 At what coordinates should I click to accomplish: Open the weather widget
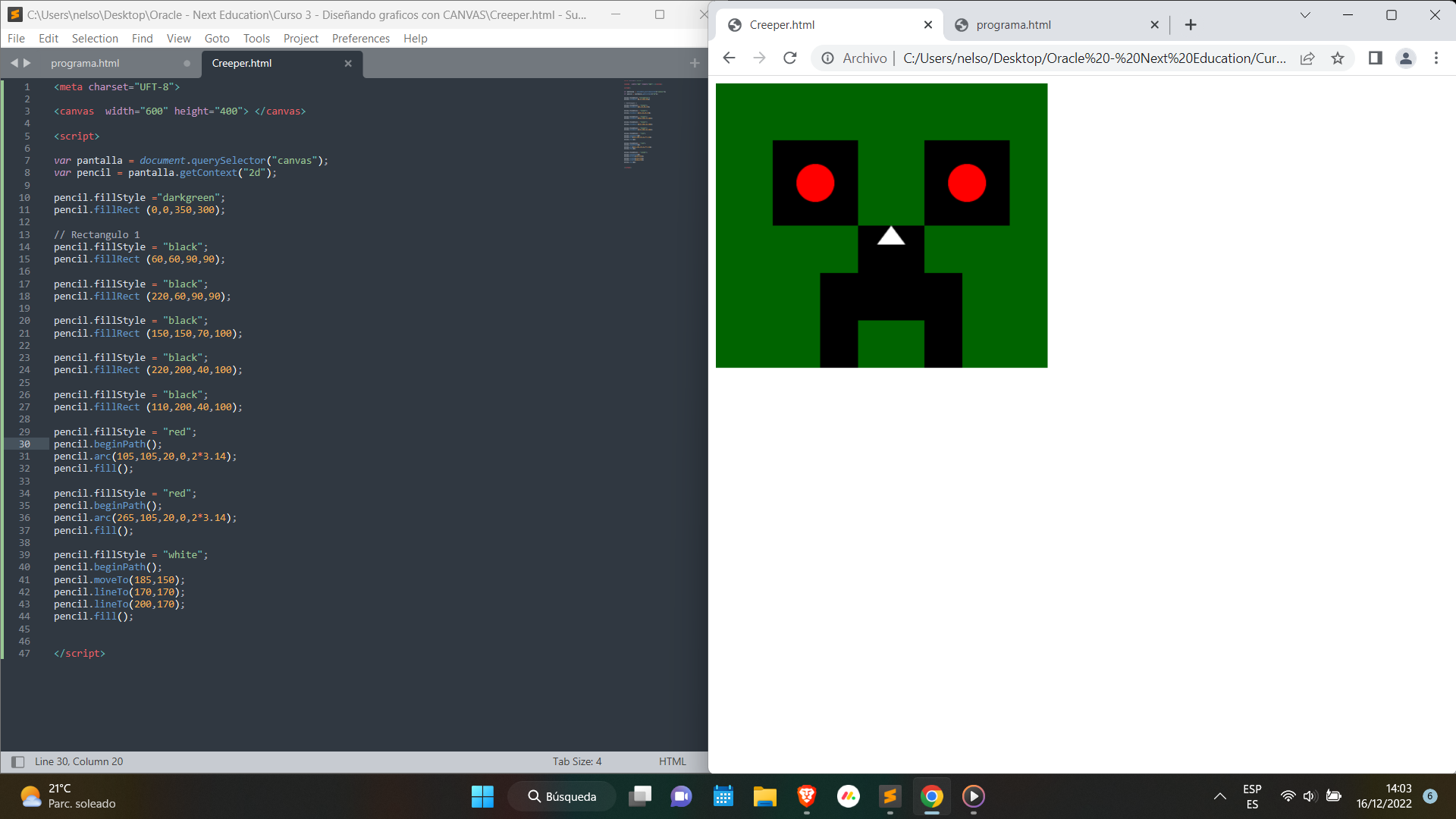[68, 796]
